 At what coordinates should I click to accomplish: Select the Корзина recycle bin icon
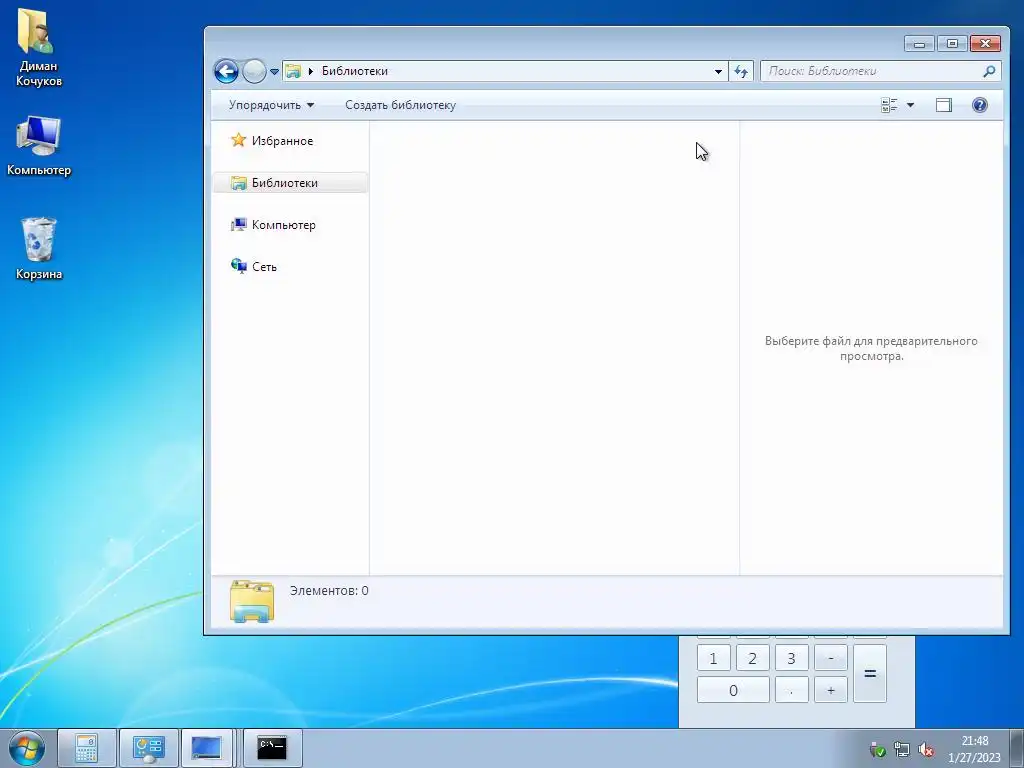39,248
